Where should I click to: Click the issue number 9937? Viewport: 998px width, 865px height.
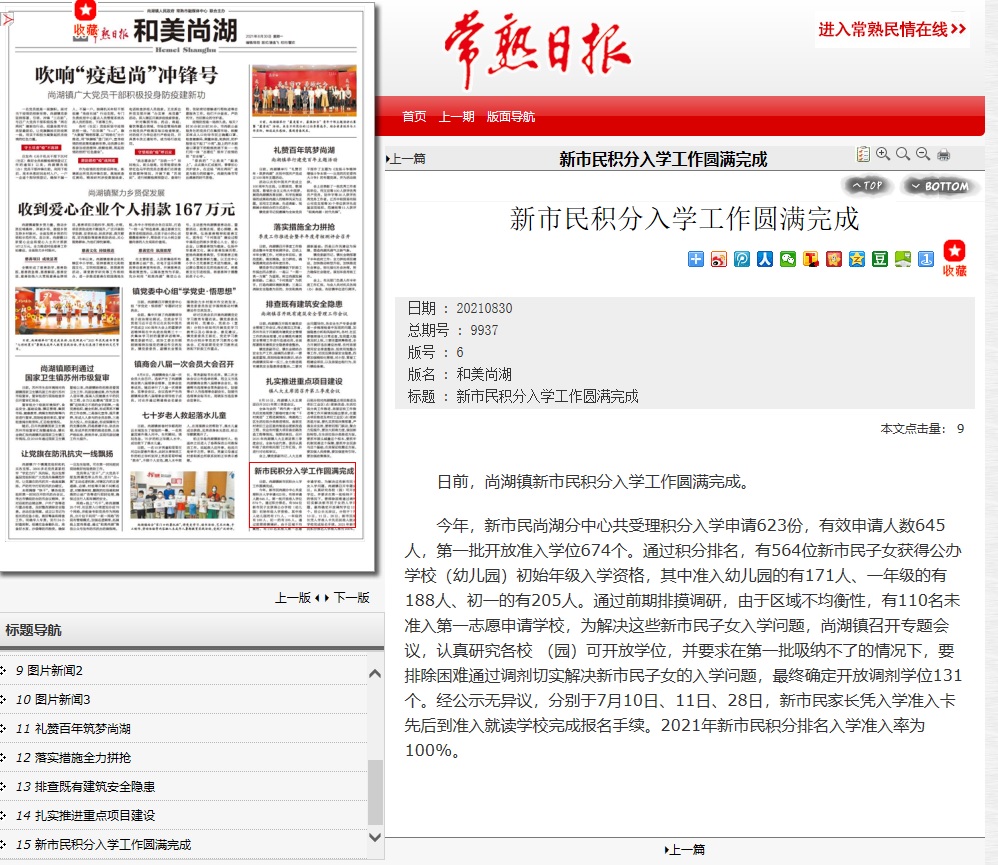[484, 330]
